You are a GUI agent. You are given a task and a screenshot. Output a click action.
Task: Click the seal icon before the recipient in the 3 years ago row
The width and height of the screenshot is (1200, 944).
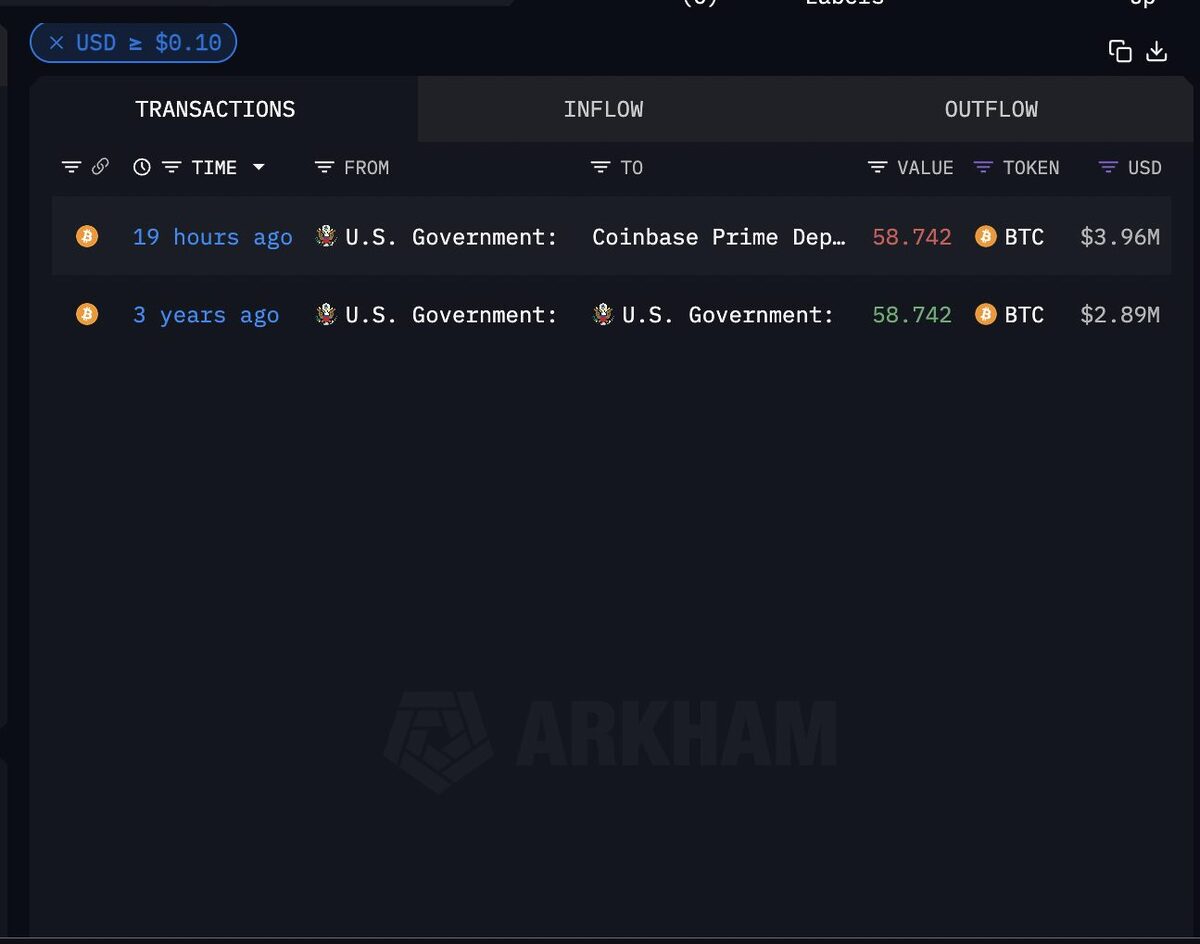coord(603,314)
